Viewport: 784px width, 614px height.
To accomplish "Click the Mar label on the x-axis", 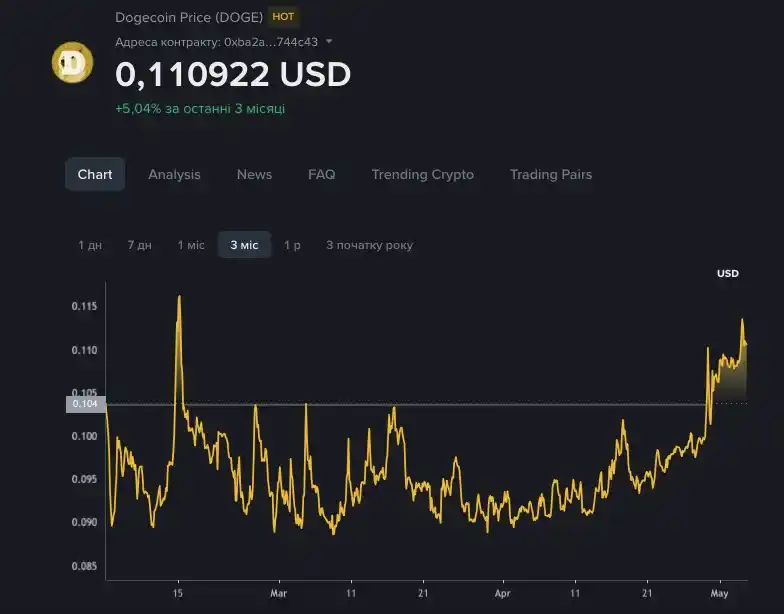I will (x=278, y=594).
